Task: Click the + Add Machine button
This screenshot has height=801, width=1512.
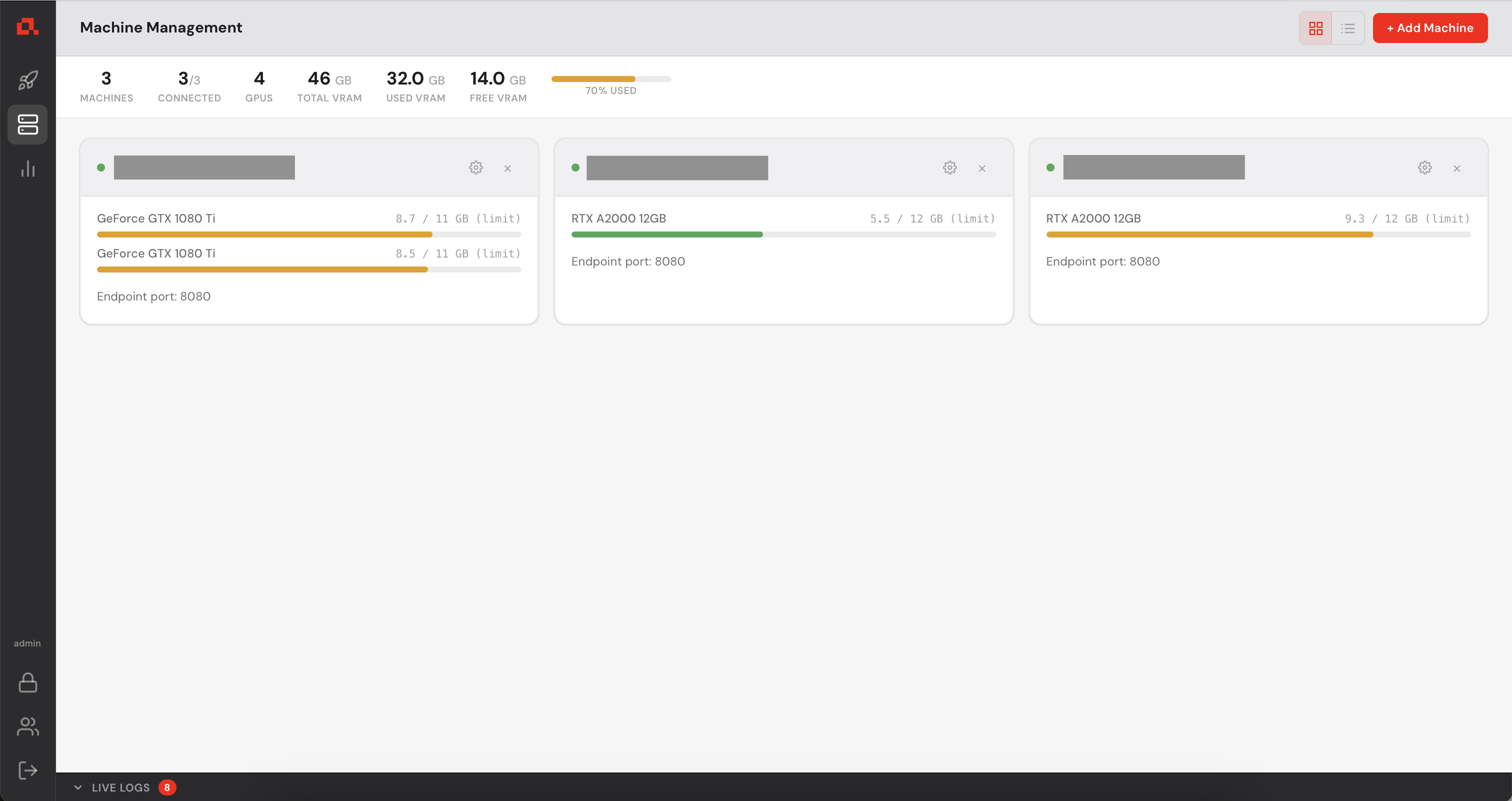Action: 1430,28
